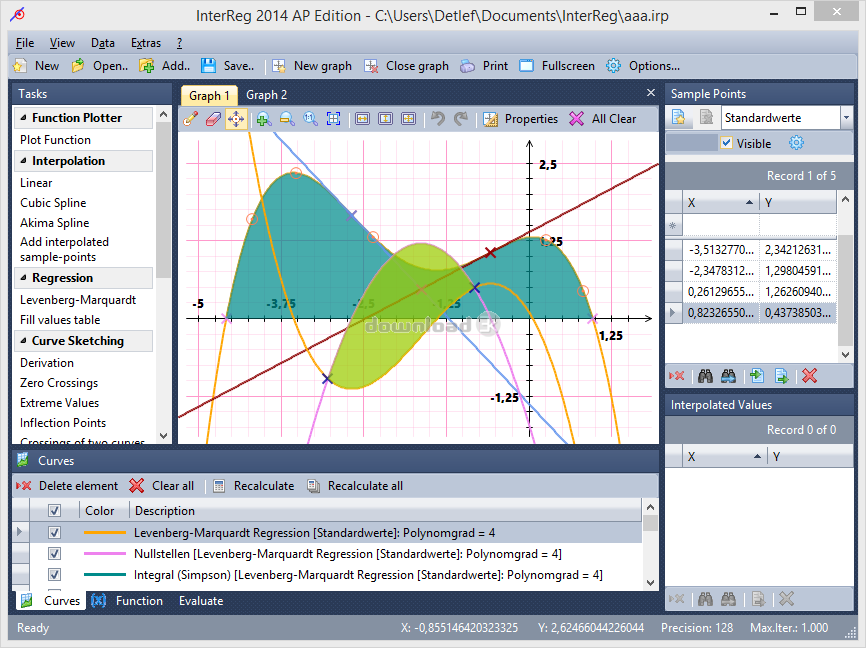Viewport: 866px width, 648px height.
Task: Click the Tasks panel scroll-down arrow
Action: point(163,436)
